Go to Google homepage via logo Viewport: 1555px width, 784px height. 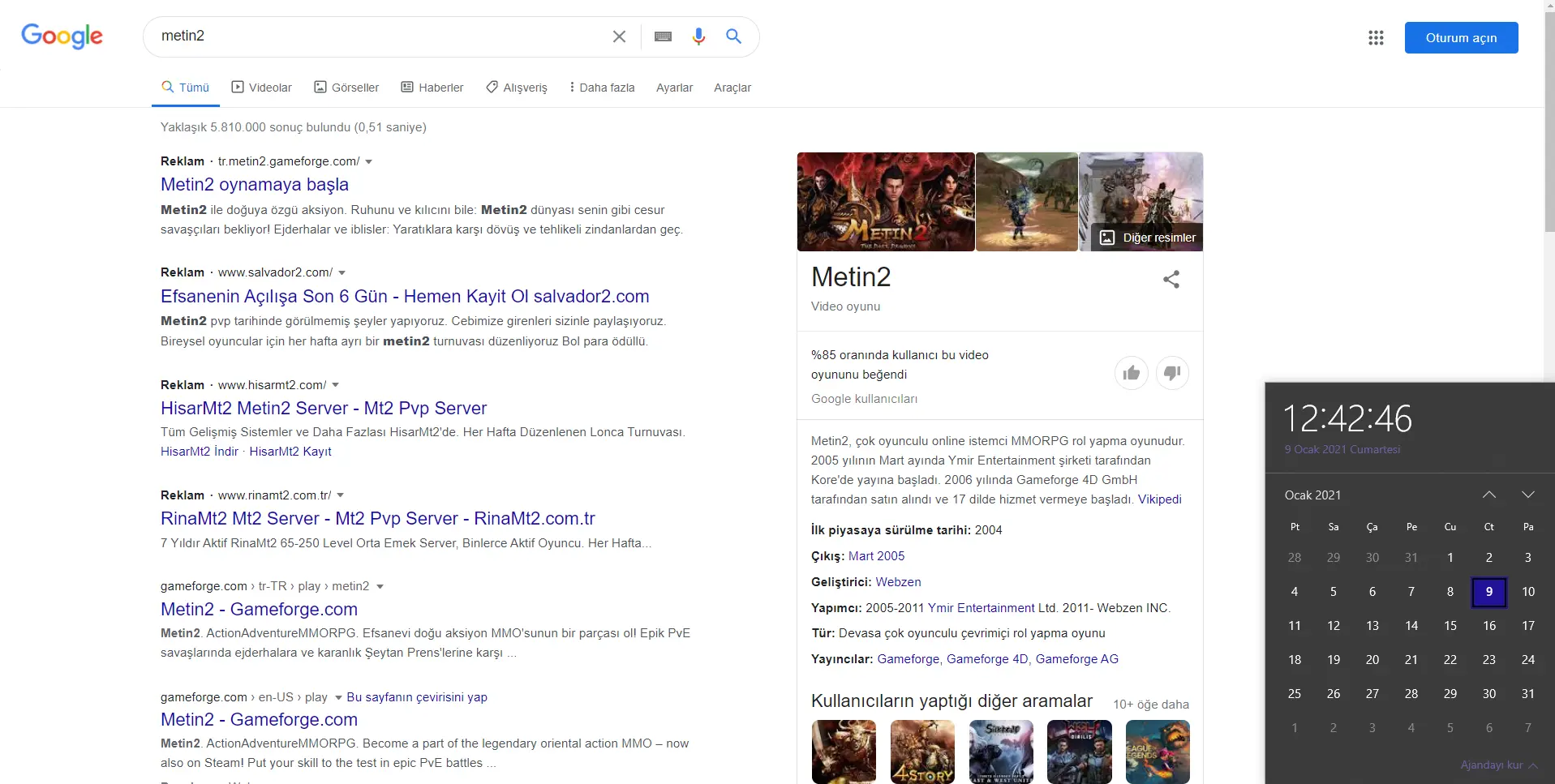(62, 36)
